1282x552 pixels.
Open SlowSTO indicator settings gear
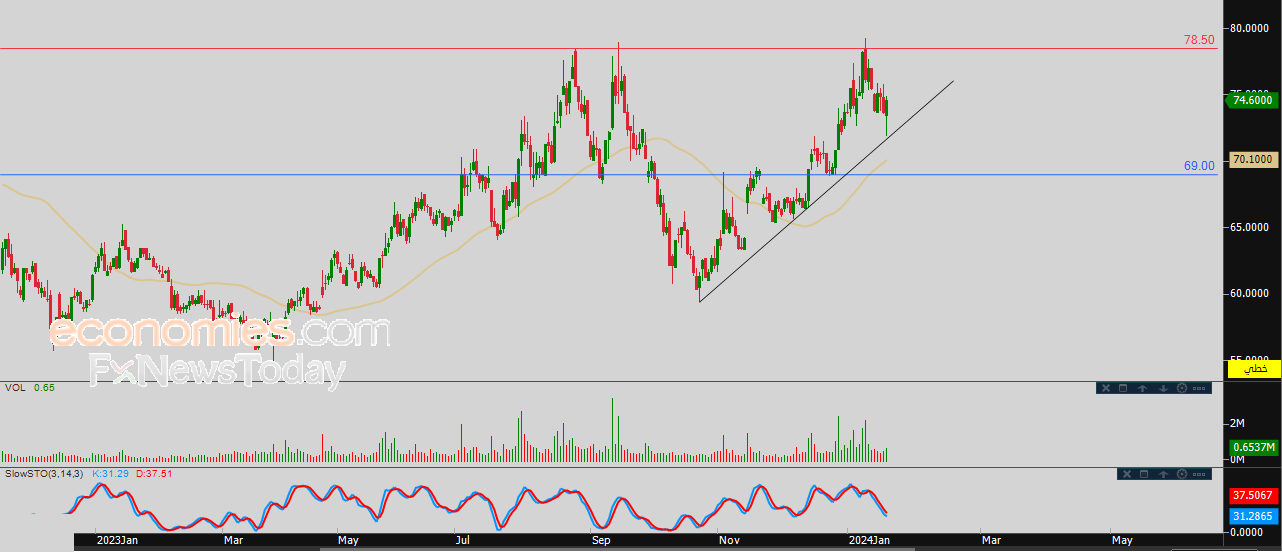tap(1182, 474)
